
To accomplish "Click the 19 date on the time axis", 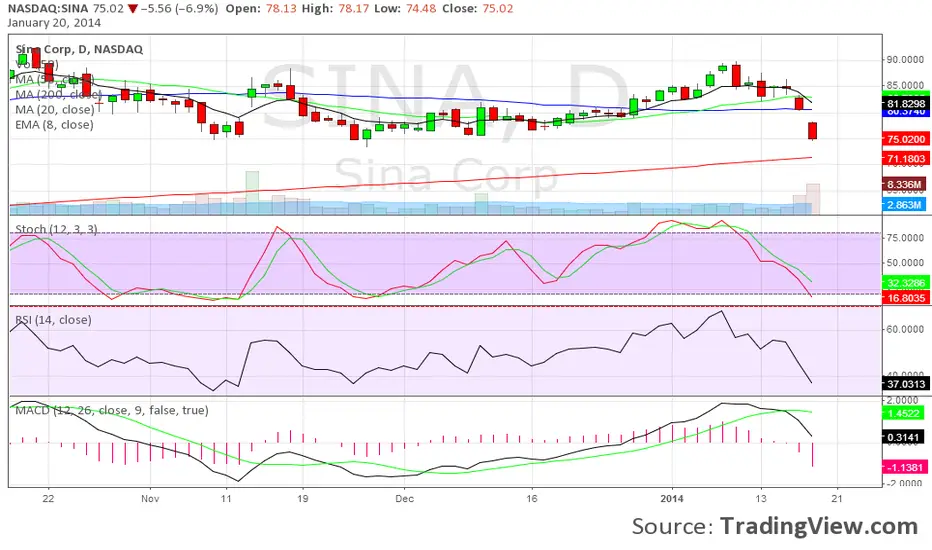I will coord(303,498).
